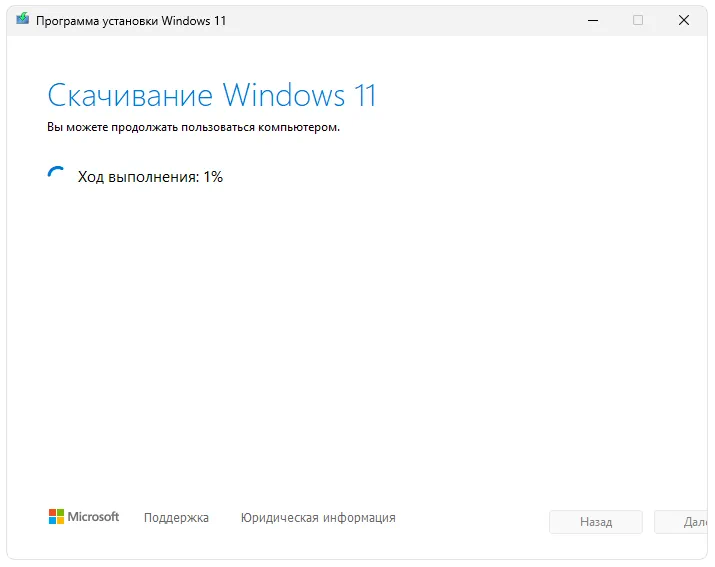Click the Скачивание Windows 11 heading
Viewport: 715px width, 567px height.
pyautogui.click(x=212, y=95)
